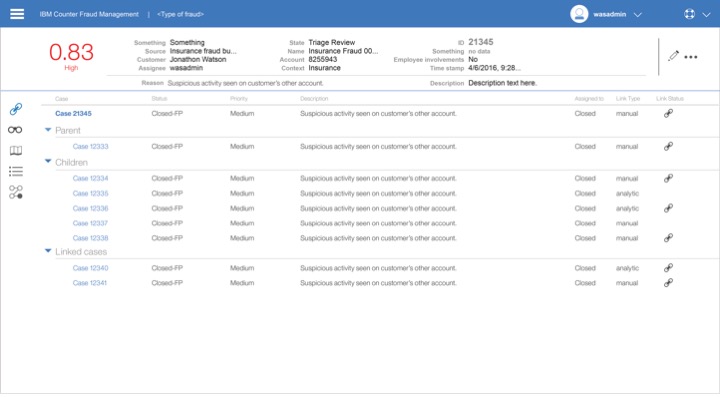Viewport: 720px width, 397px height.
Task: Select the linked cases chain icon in sidebar
Action: tap(16, 109)
